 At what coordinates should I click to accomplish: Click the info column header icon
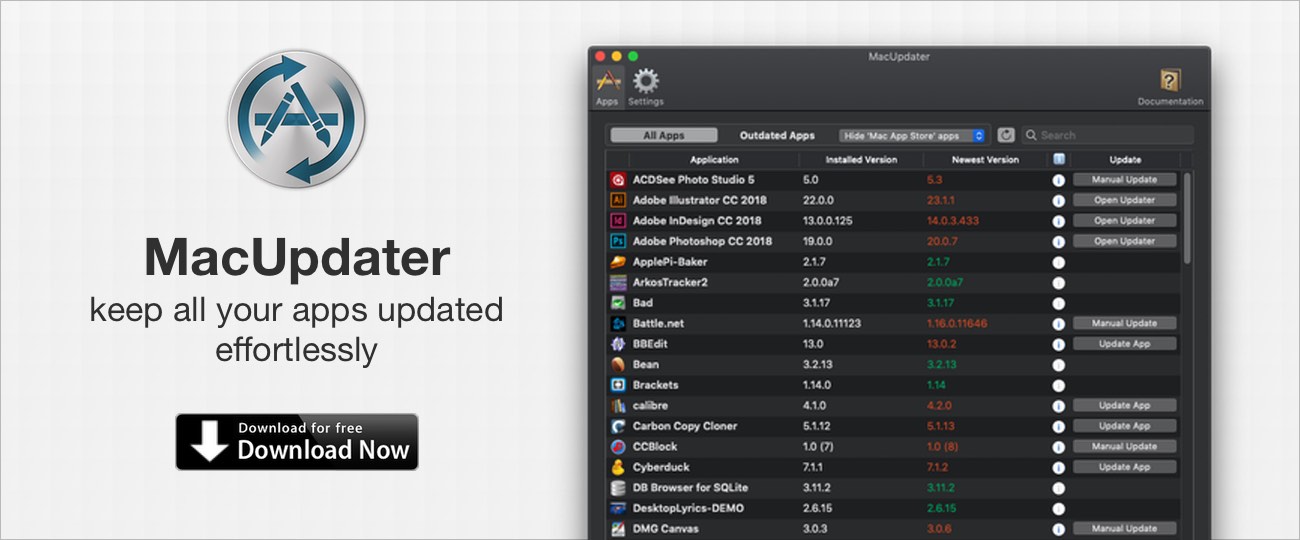[1059, 159]
